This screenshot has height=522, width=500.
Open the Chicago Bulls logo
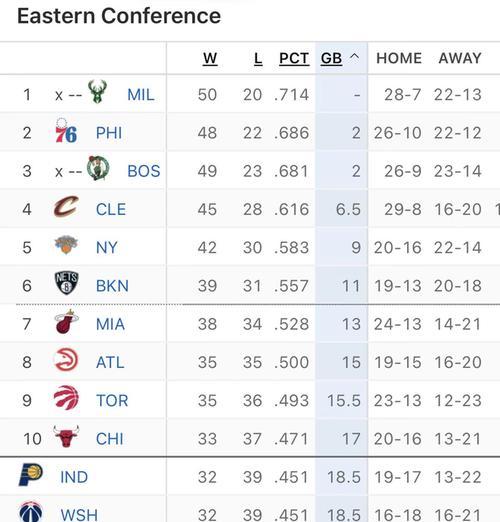(66, 436)
